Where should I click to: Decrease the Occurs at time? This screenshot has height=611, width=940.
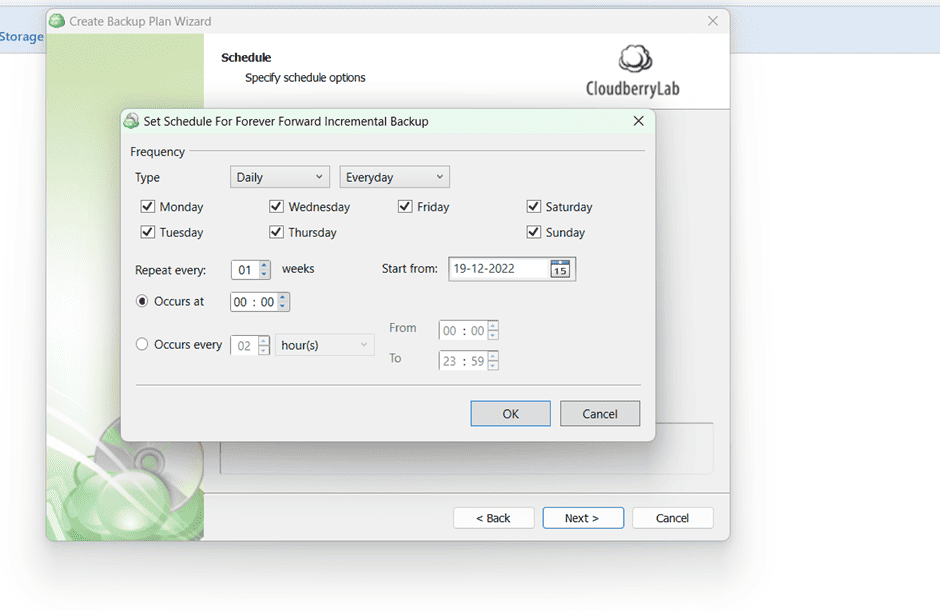click(283, 306)
